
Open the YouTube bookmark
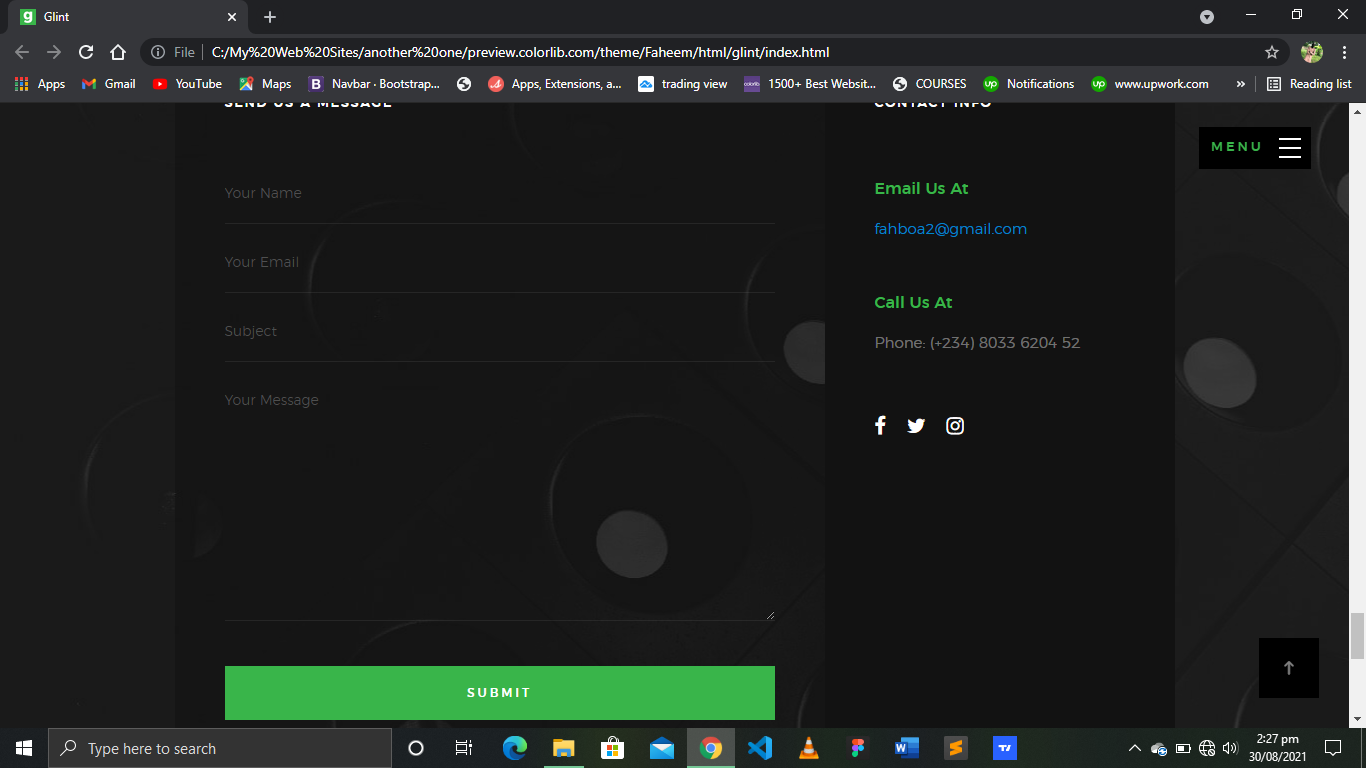pos(187,84)
